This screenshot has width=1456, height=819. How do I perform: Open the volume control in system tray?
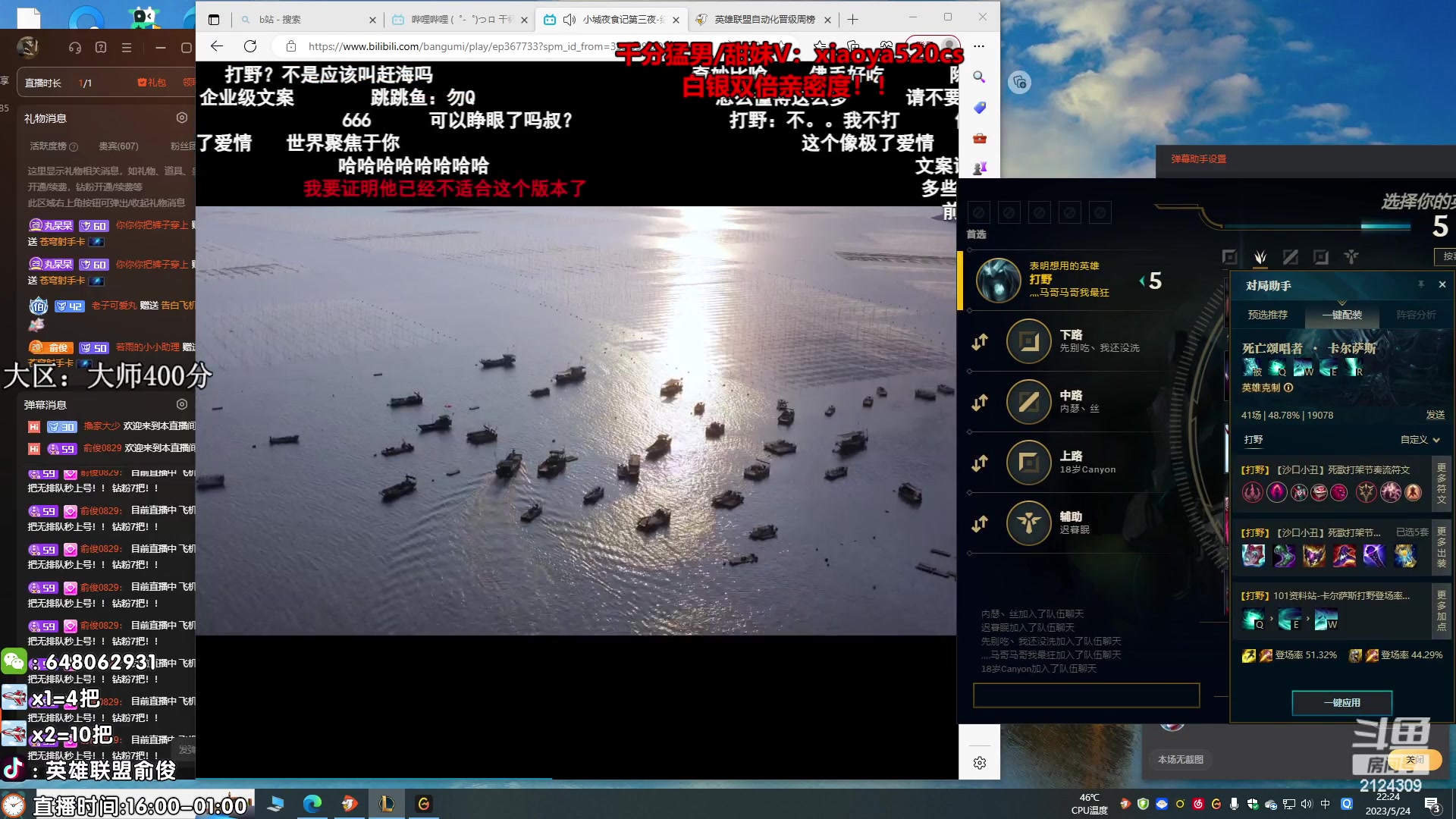click(x=1307, y=804)
